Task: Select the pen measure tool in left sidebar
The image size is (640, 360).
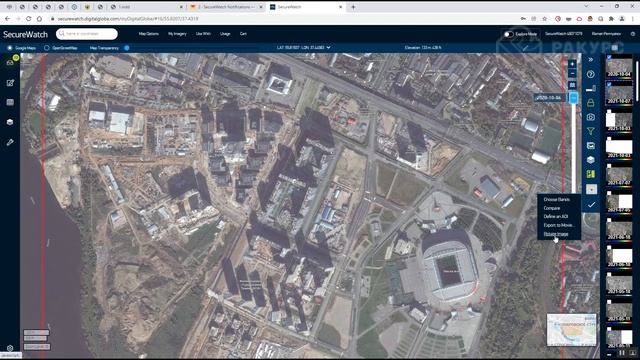Action: coord(10,142)
